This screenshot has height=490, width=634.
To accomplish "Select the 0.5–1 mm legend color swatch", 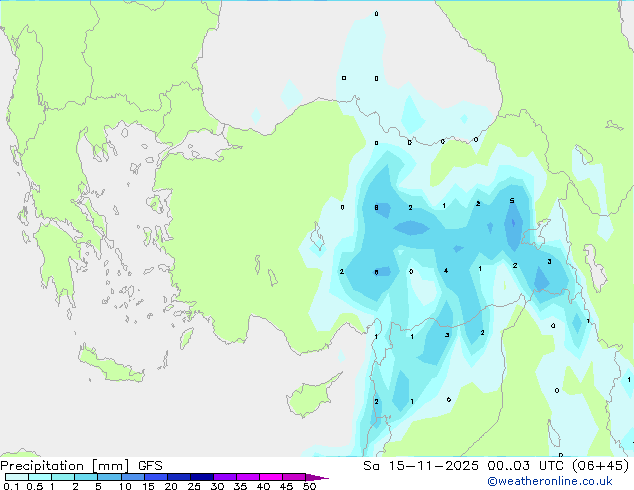I will click(40, 477).
